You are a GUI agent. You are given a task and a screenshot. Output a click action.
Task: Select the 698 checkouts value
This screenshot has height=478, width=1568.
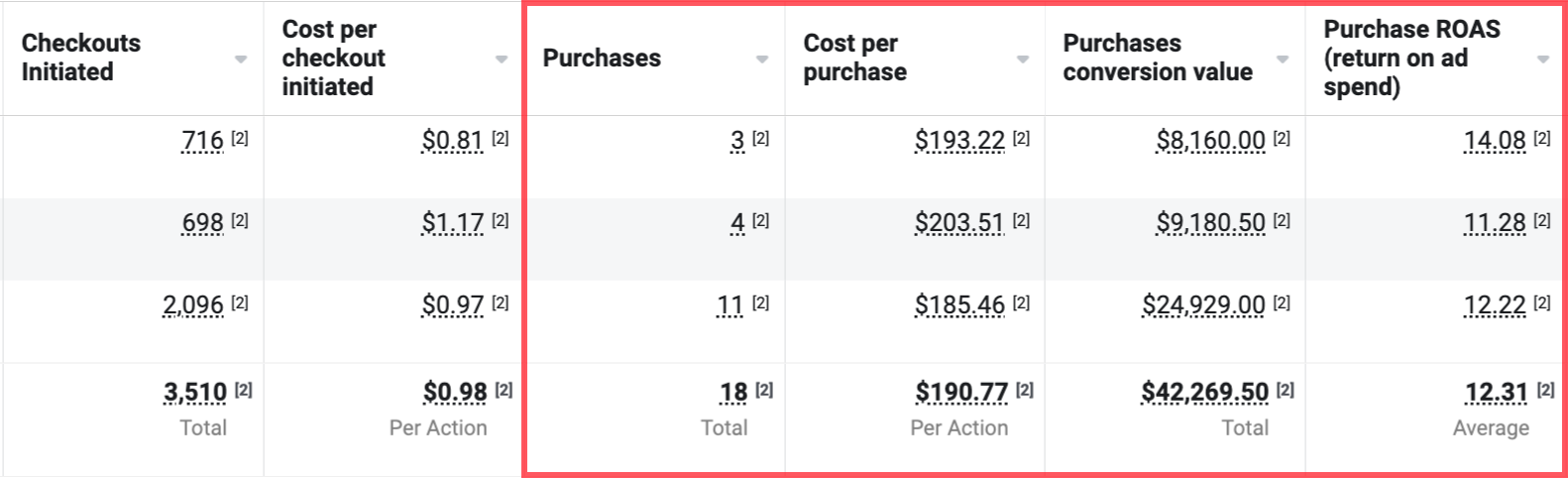(202, 223)
